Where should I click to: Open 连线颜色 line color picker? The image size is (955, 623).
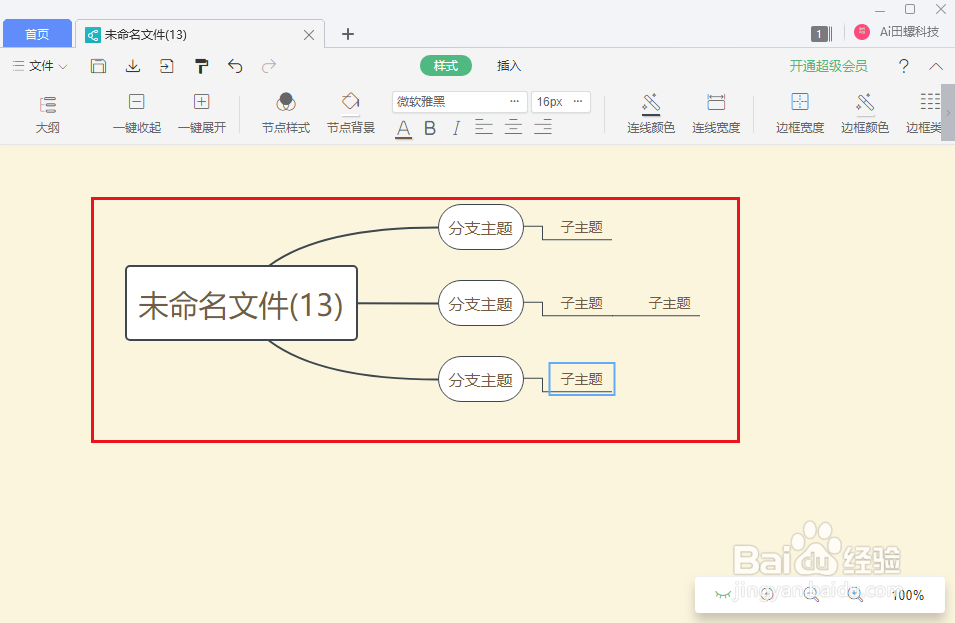click(651, 113)
